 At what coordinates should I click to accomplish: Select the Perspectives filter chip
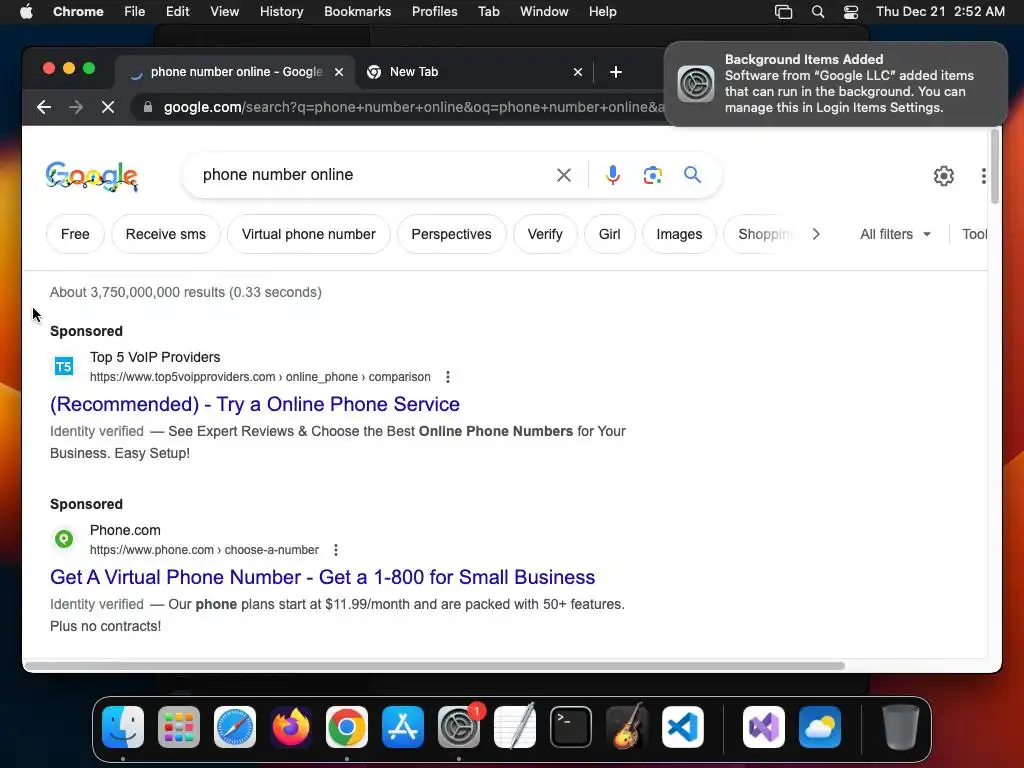click(x=451, y=234)
